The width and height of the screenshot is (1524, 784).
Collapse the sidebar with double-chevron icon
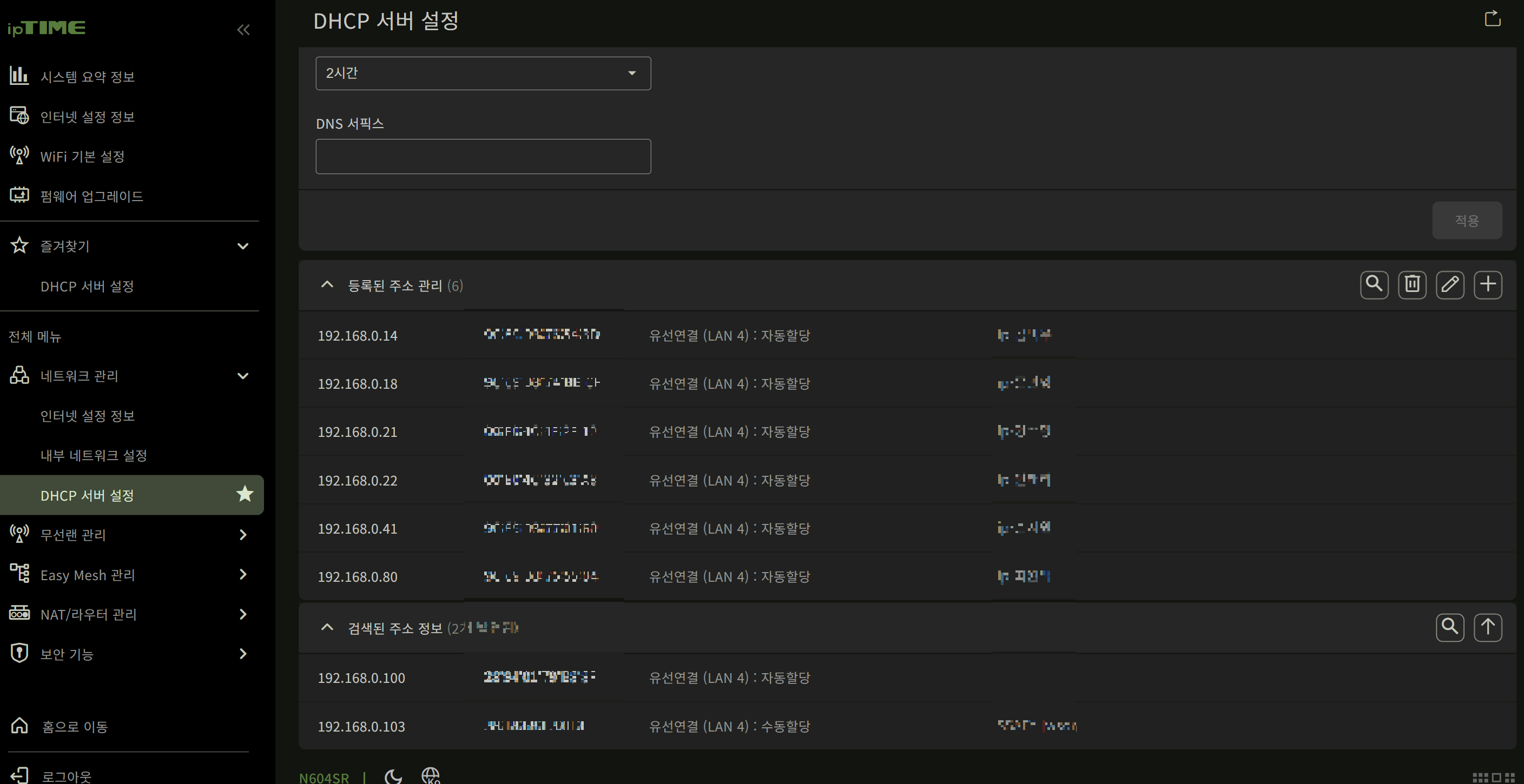tap(243, 30)
